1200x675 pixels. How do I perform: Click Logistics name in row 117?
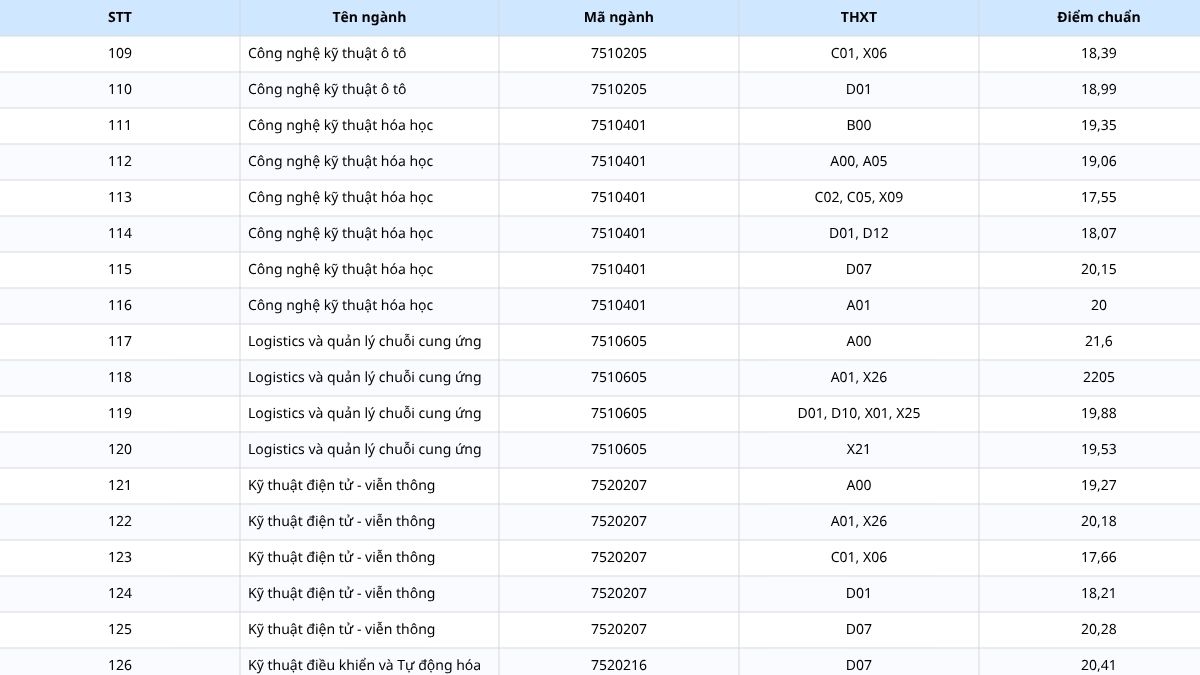pyautogui.click(x=365, y=341)
